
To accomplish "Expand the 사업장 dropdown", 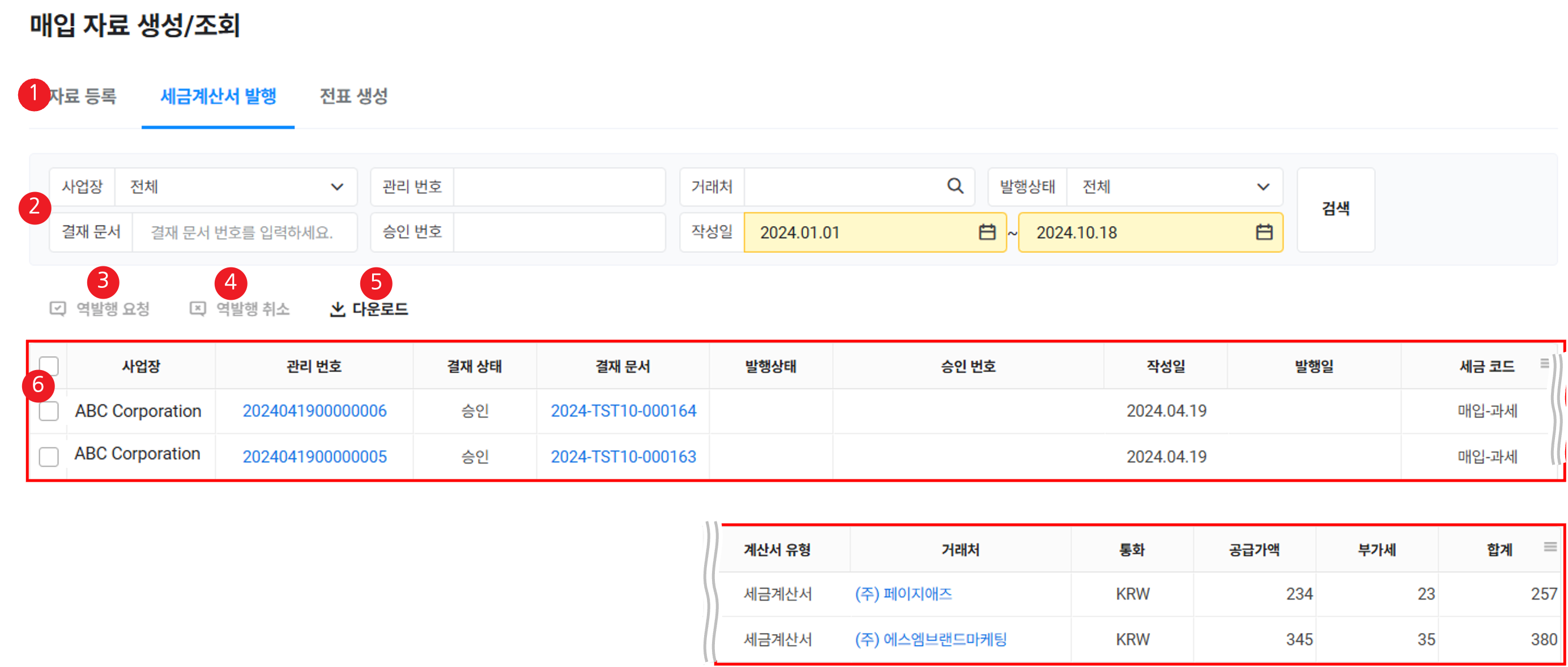I will click(x=336, y=187).
